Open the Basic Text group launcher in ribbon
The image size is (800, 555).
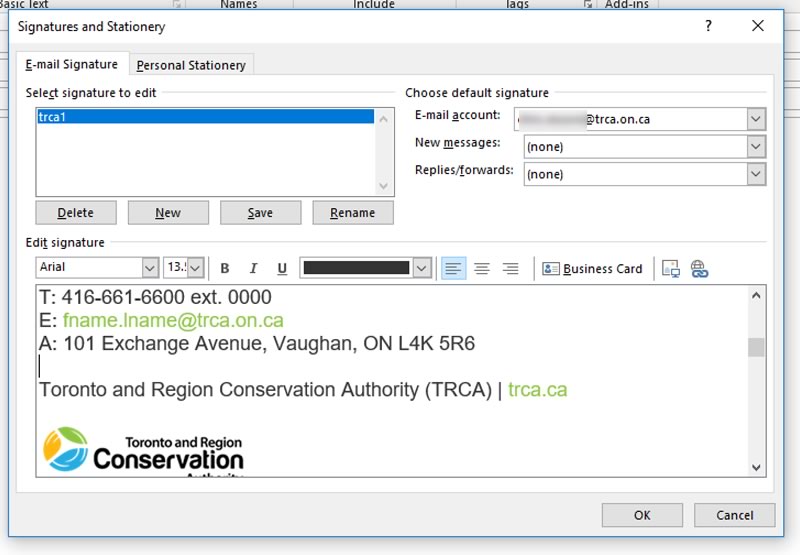pyautogui.click(x=177, y=4)
